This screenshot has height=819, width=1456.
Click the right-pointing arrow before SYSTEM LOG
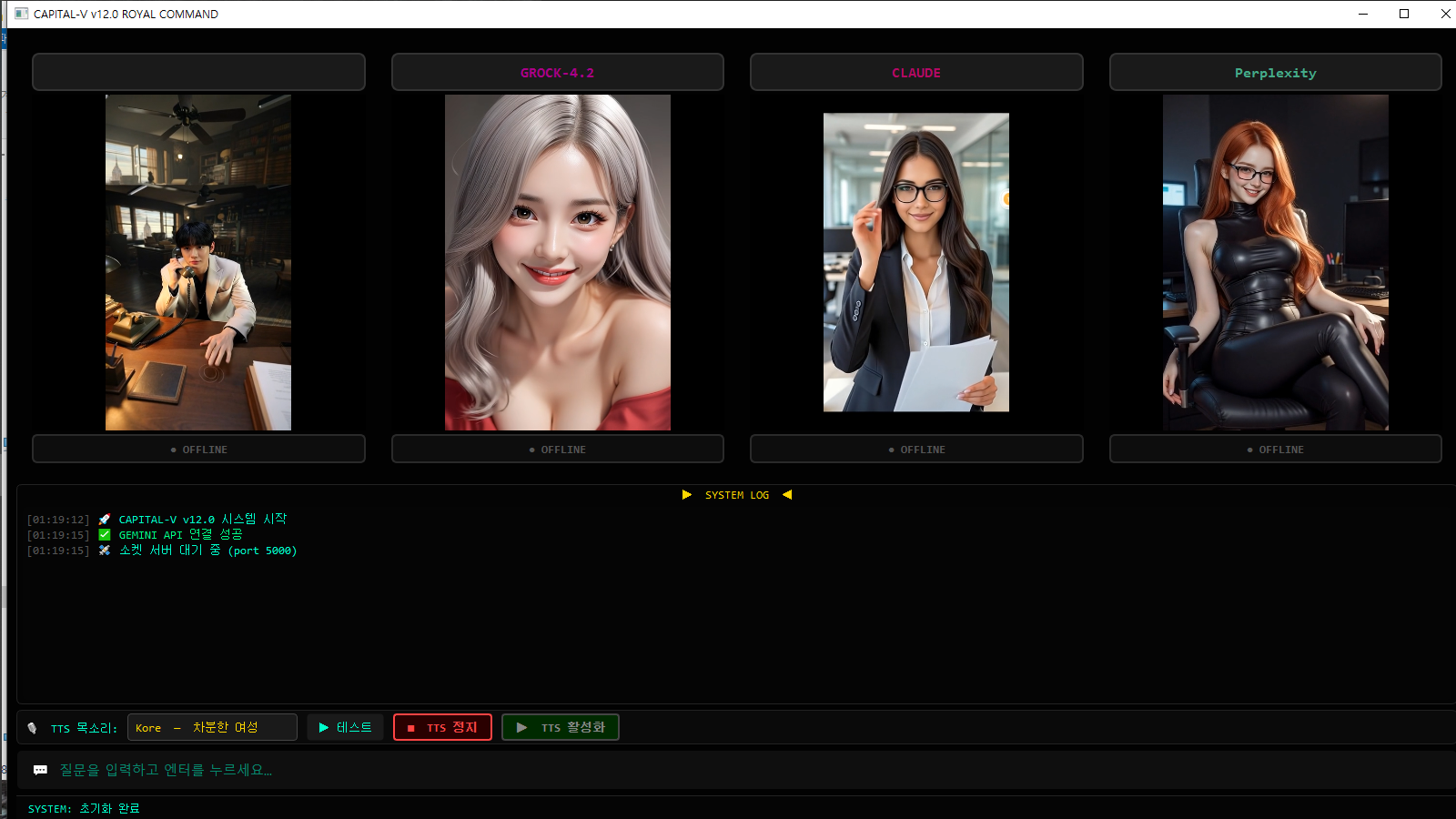point(687,495)
